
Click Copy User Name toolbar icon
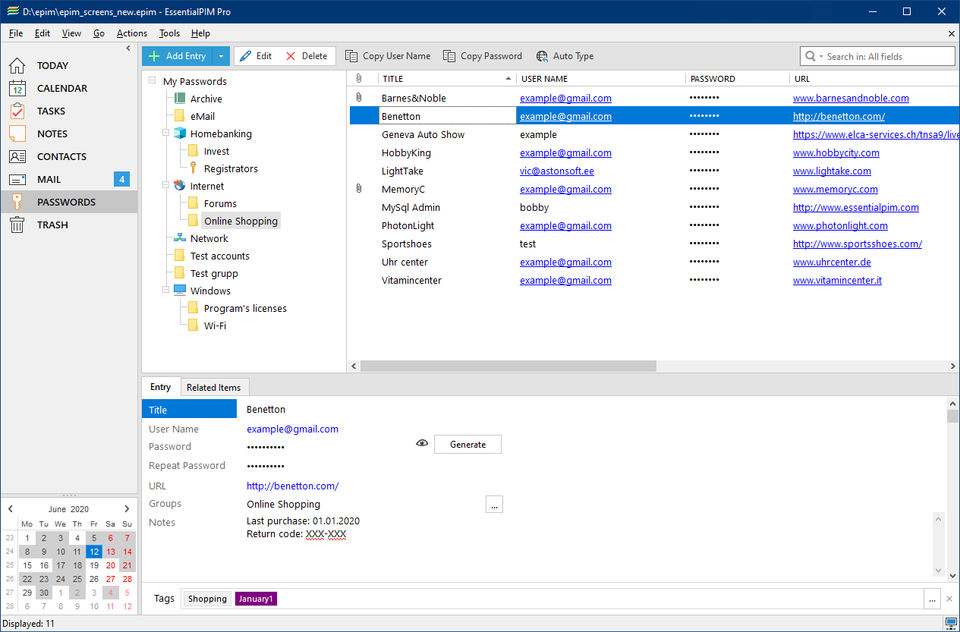[x=351, y=56]
